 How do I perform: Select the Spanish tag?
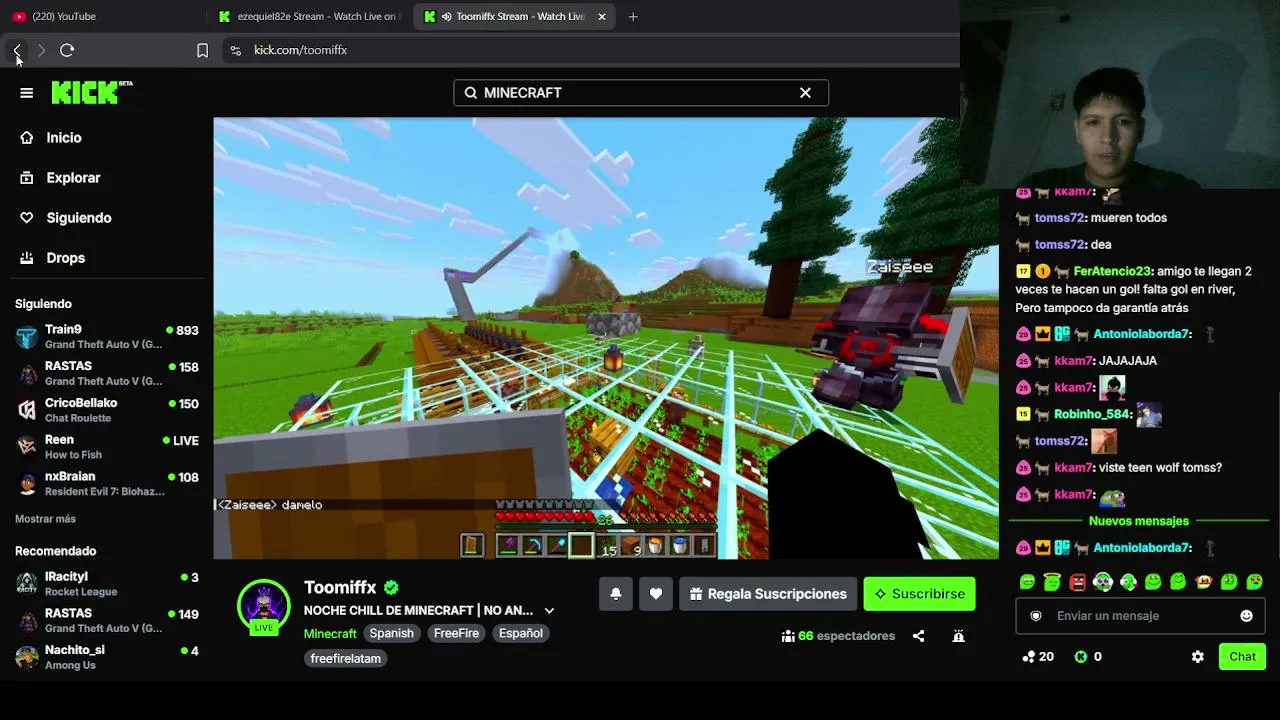pos(391,633)
